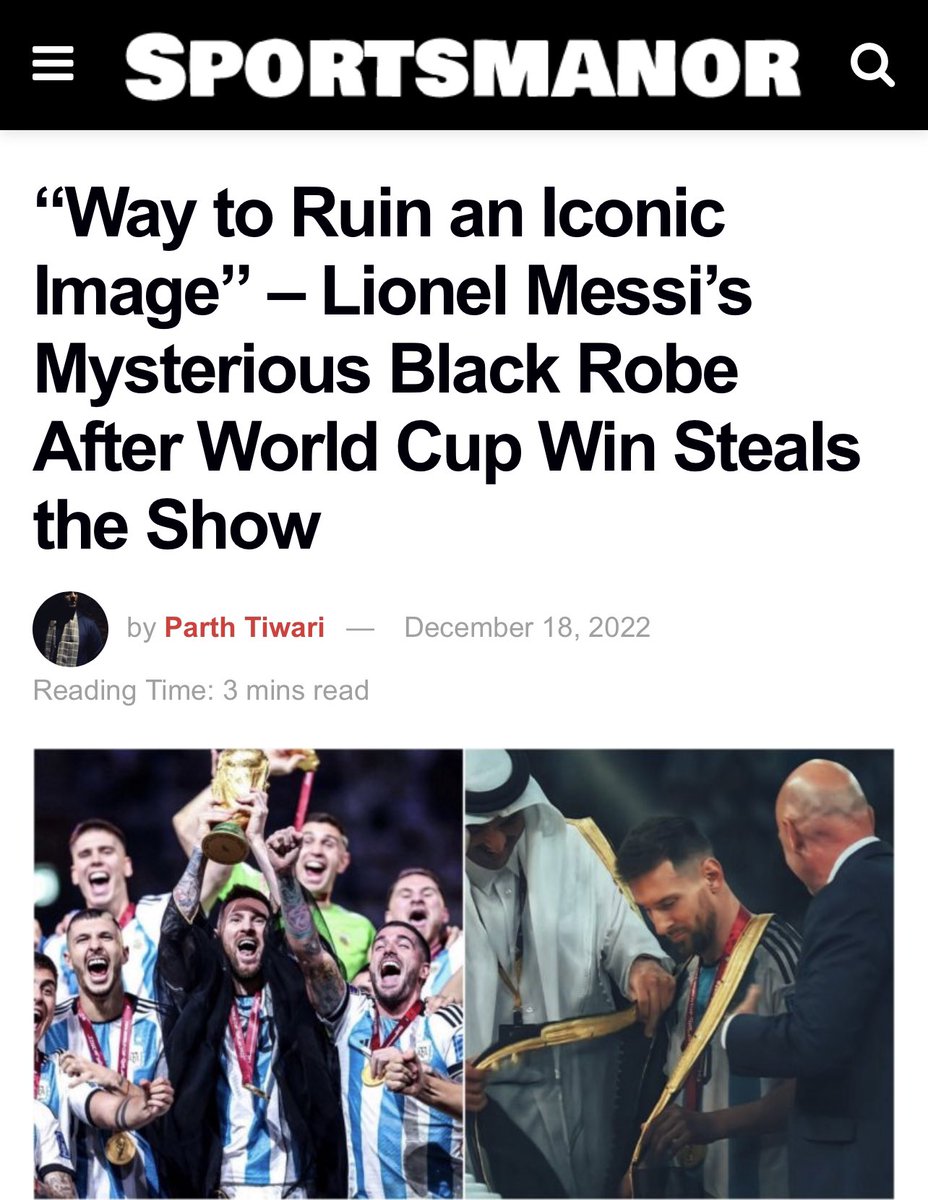Go to the Sportsmanor logo homepage

click(463, 66)
